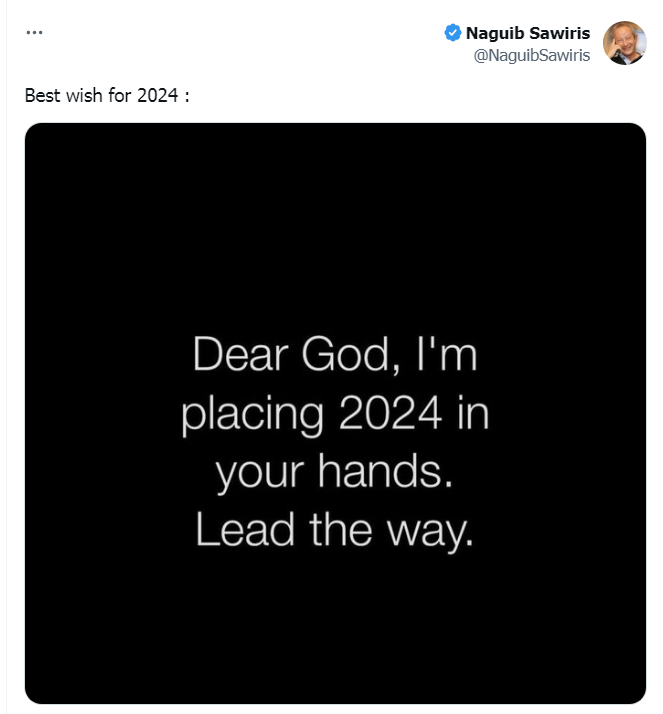Click the word "Best" in the caption
Viewport: 663px width, 714px height.
tap(41, 99)
